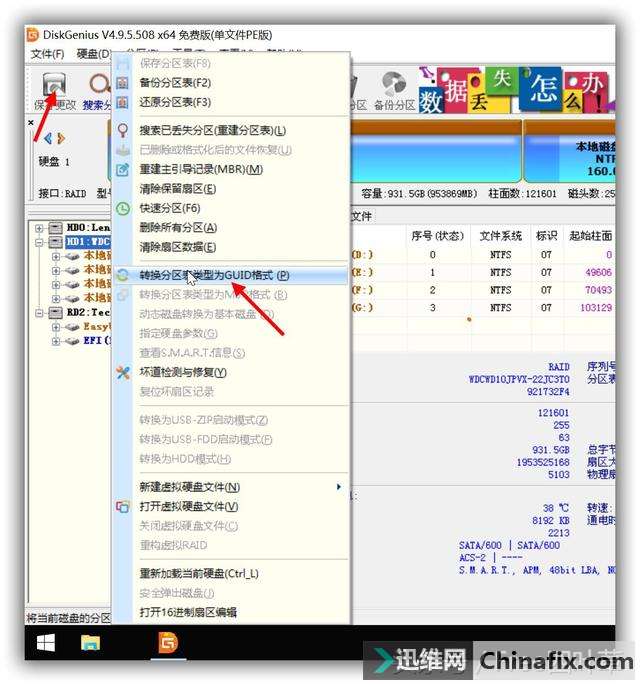This screenshot has height=685, width=640.
Task: Click the previous disk left arrow
Action: [x=48, y=138]
